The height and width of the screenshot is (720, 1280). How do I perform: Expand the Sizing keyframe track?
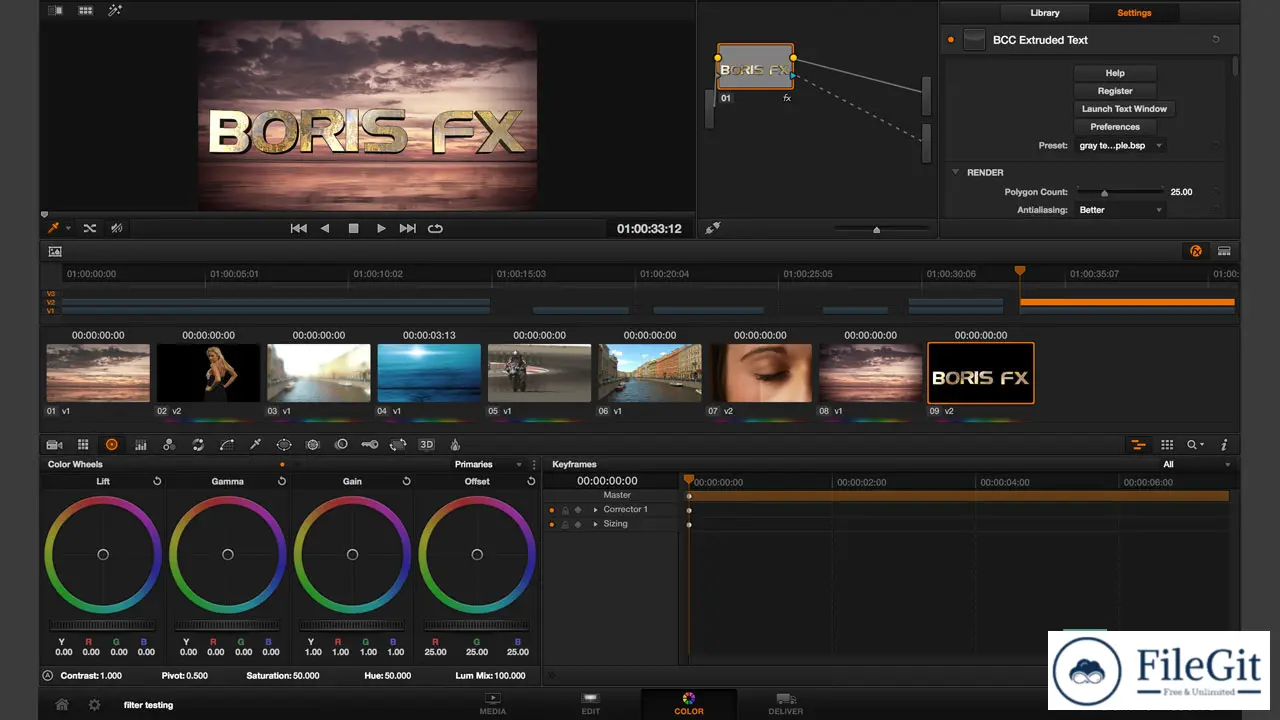[x=595, y=523]
